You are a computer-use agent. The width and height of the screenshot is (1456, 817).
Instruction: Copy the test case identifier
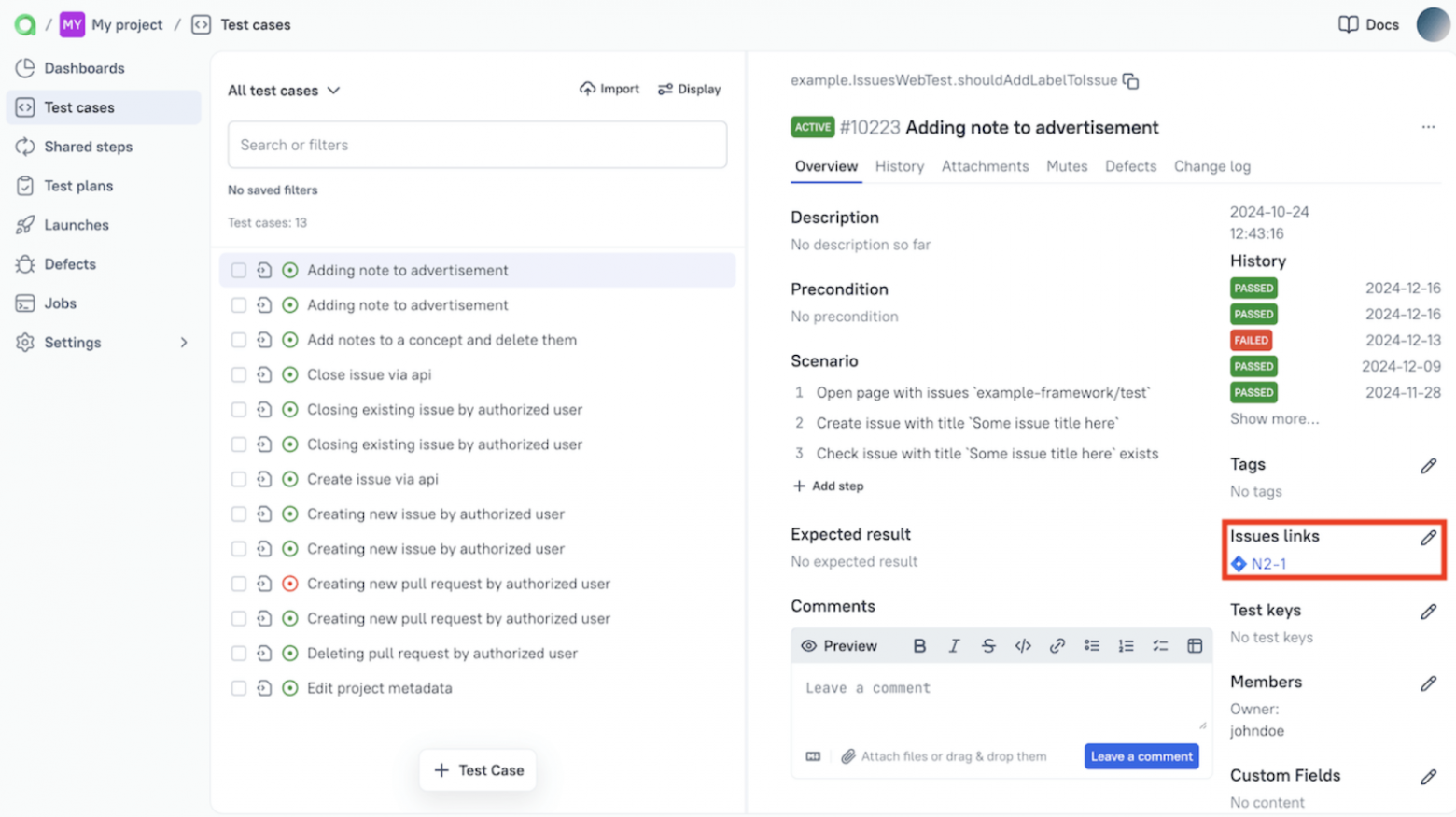tap(1130, 81)
